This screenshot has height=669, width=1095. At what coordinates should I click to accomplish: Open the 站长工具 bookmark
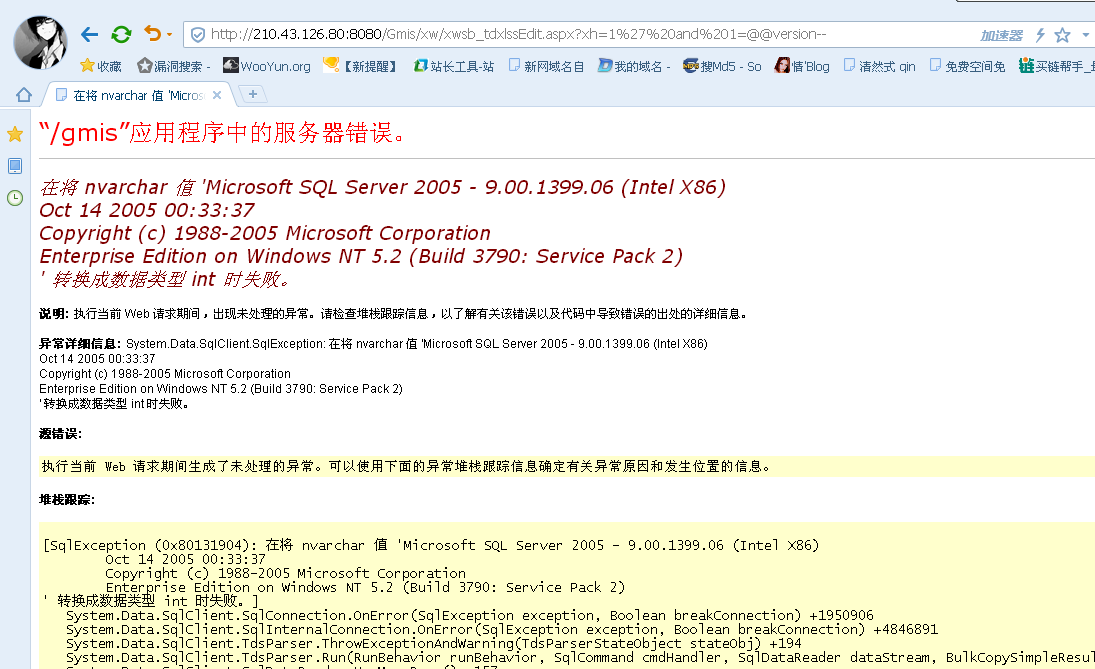[x=454, y=66]
